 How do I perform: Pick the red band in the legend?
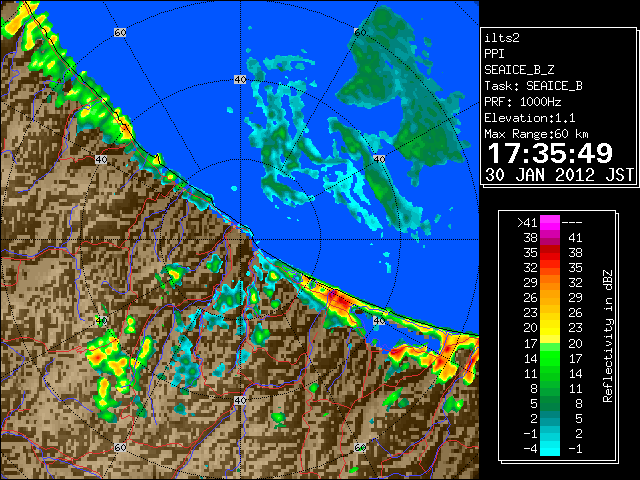(550, 253)
